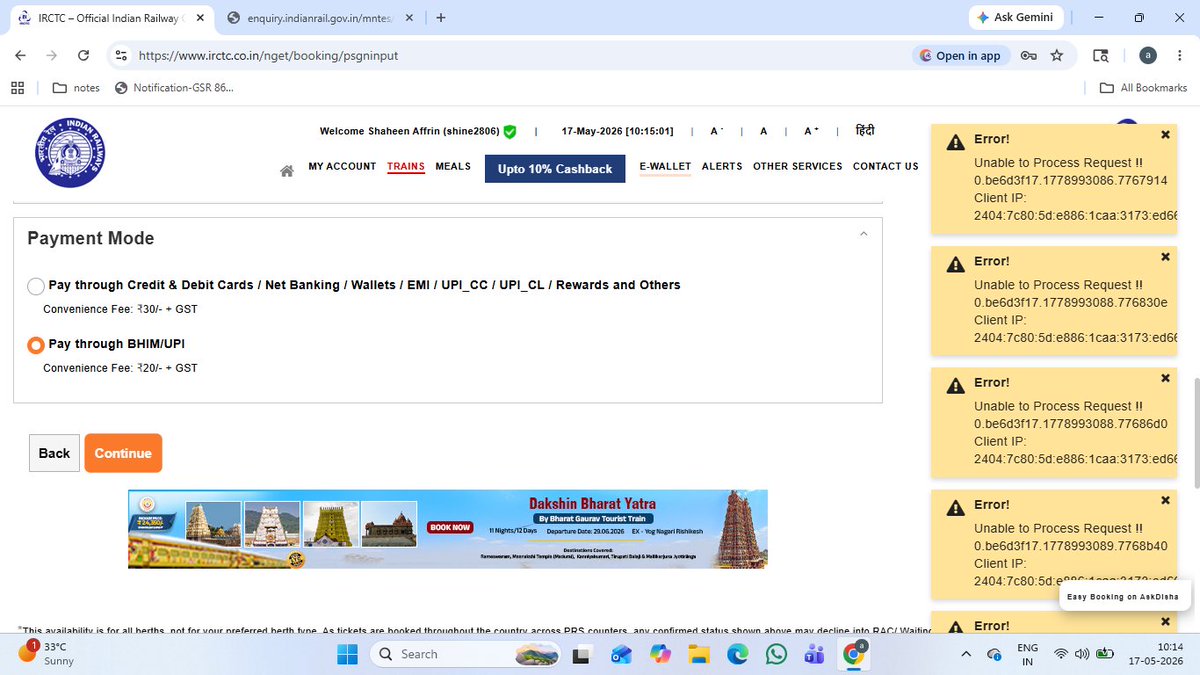Open the Windows Start button
The height and width of the screenshot is (675, 1200).
(x=347, y=654)
